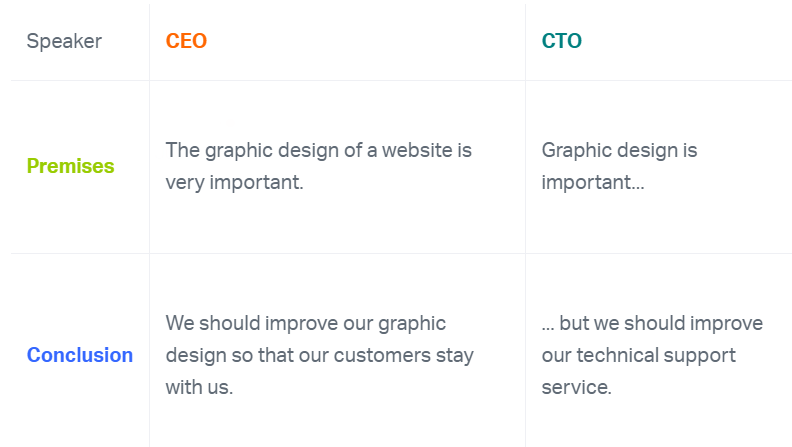Click the CTO conclusion paragraph
792x447 pixels.
click(x=651, y=355)
